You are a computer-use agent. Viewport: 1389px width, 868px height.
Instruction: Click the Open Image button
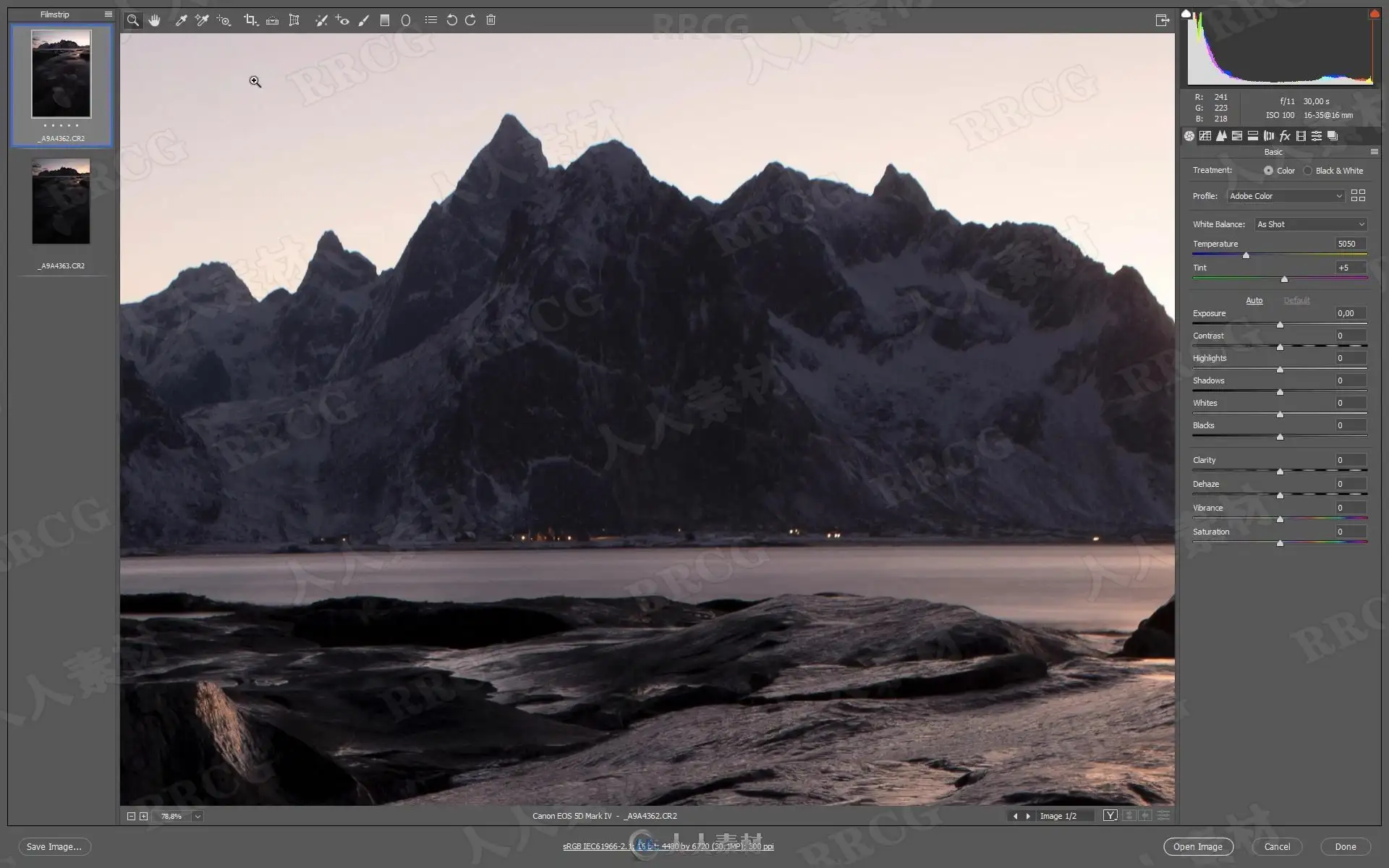(x=1198, y=846)
